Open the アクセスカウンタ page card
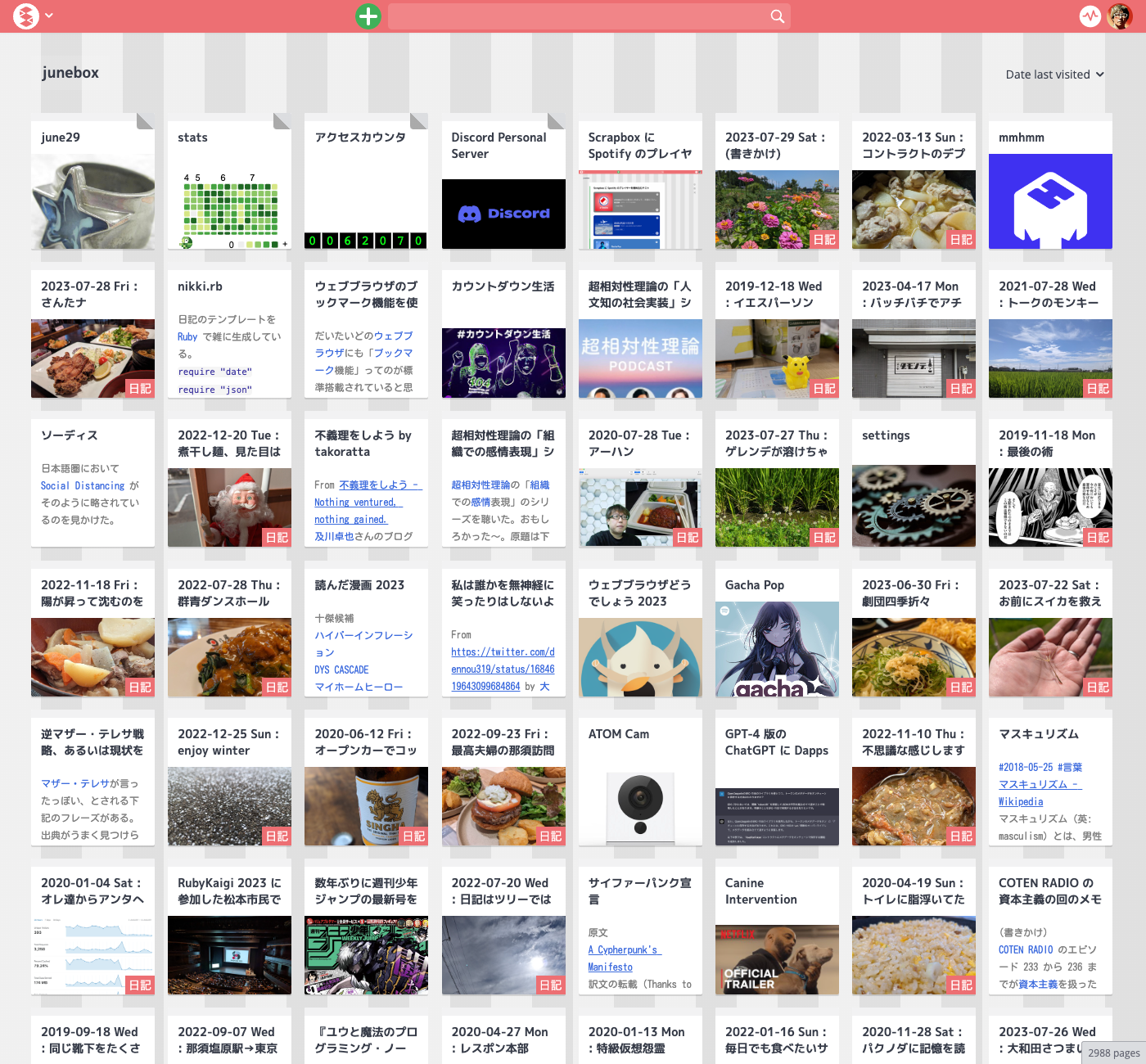Viewport: 1146px width, 1064px height. pyautogui.click(x=366, y=181)
